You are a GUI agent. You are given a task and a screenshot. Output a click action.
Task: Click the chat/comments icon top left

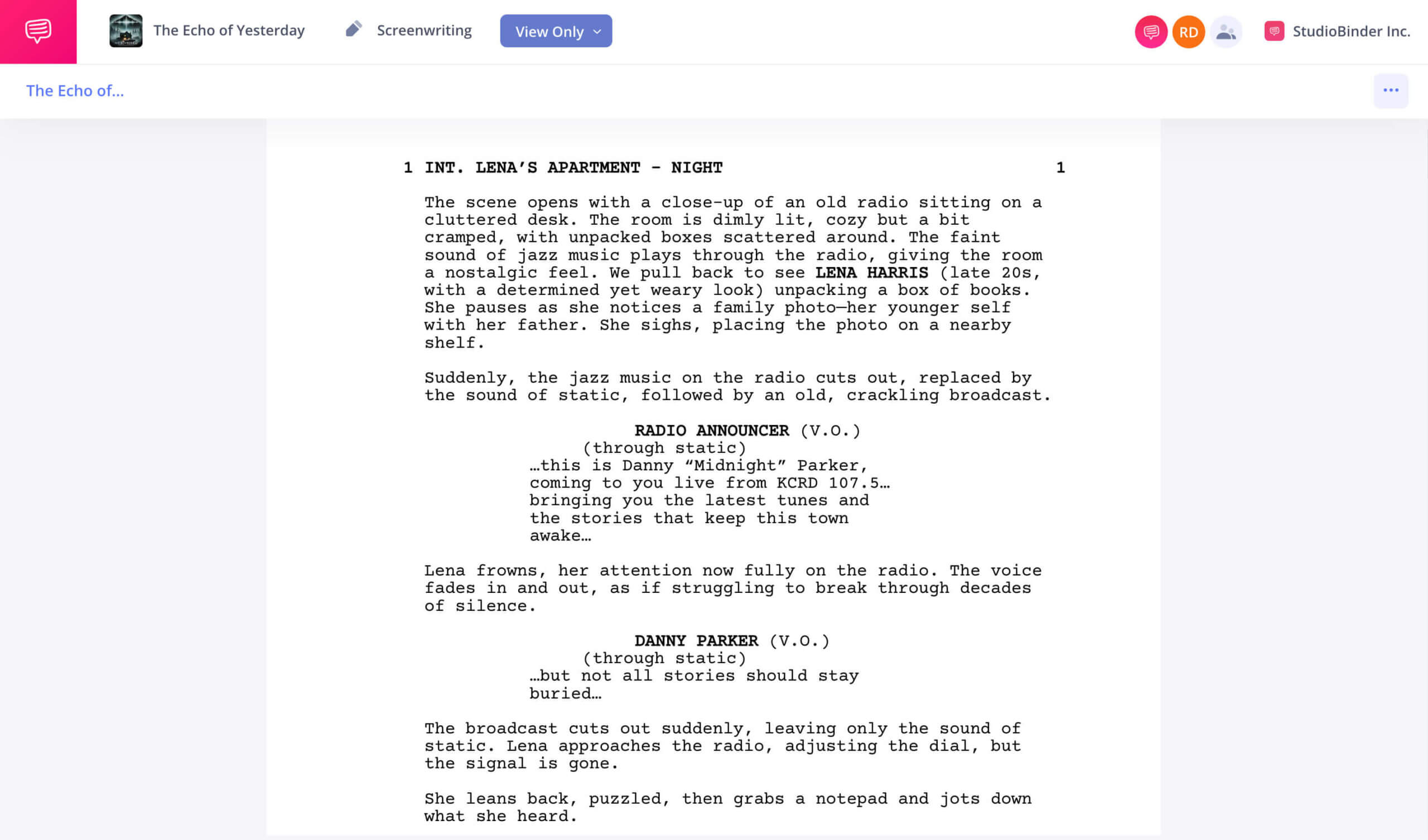38,31
